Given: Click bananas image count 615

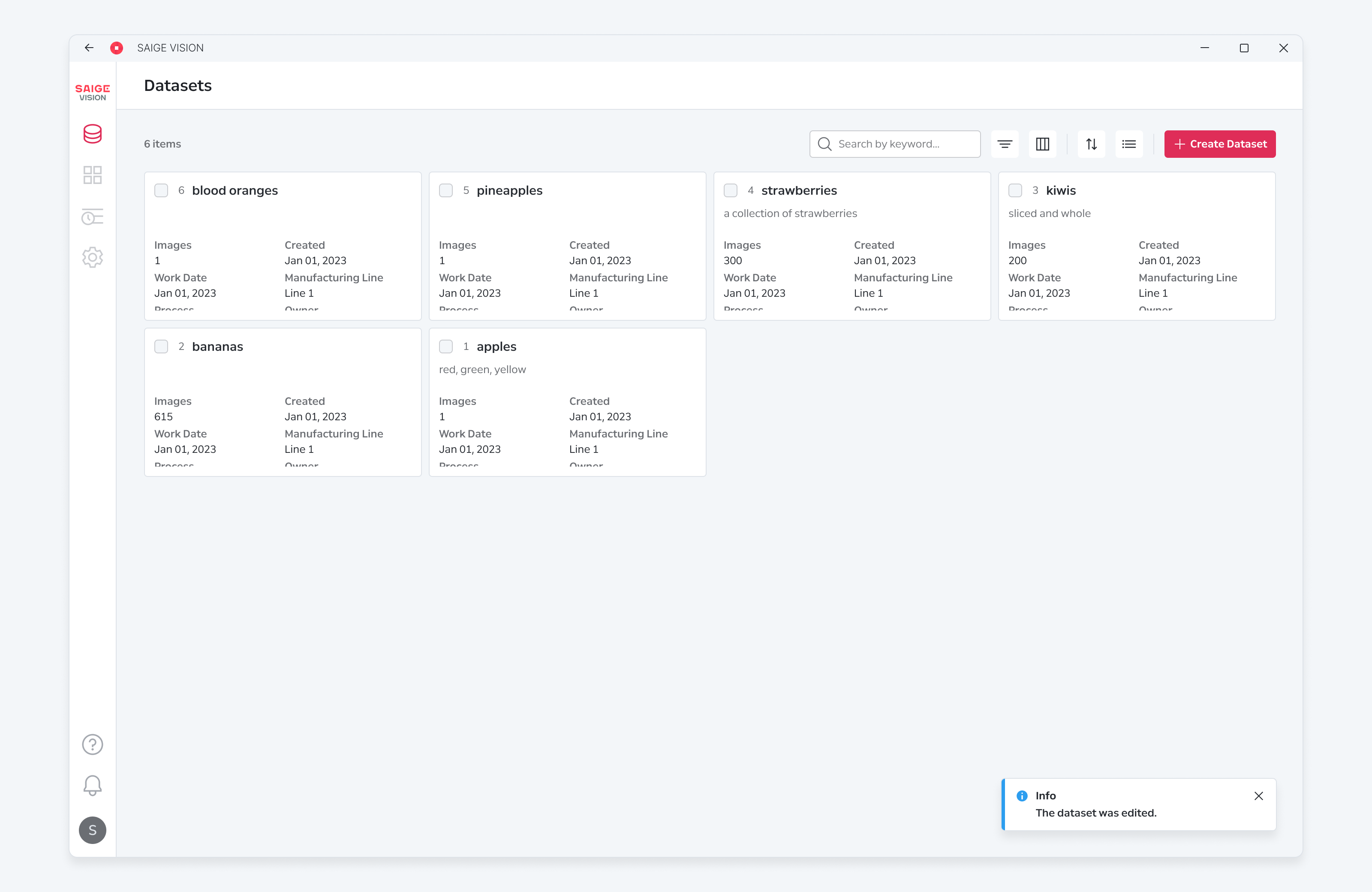Looking at the screenshot, I should (x=163, y=417).
